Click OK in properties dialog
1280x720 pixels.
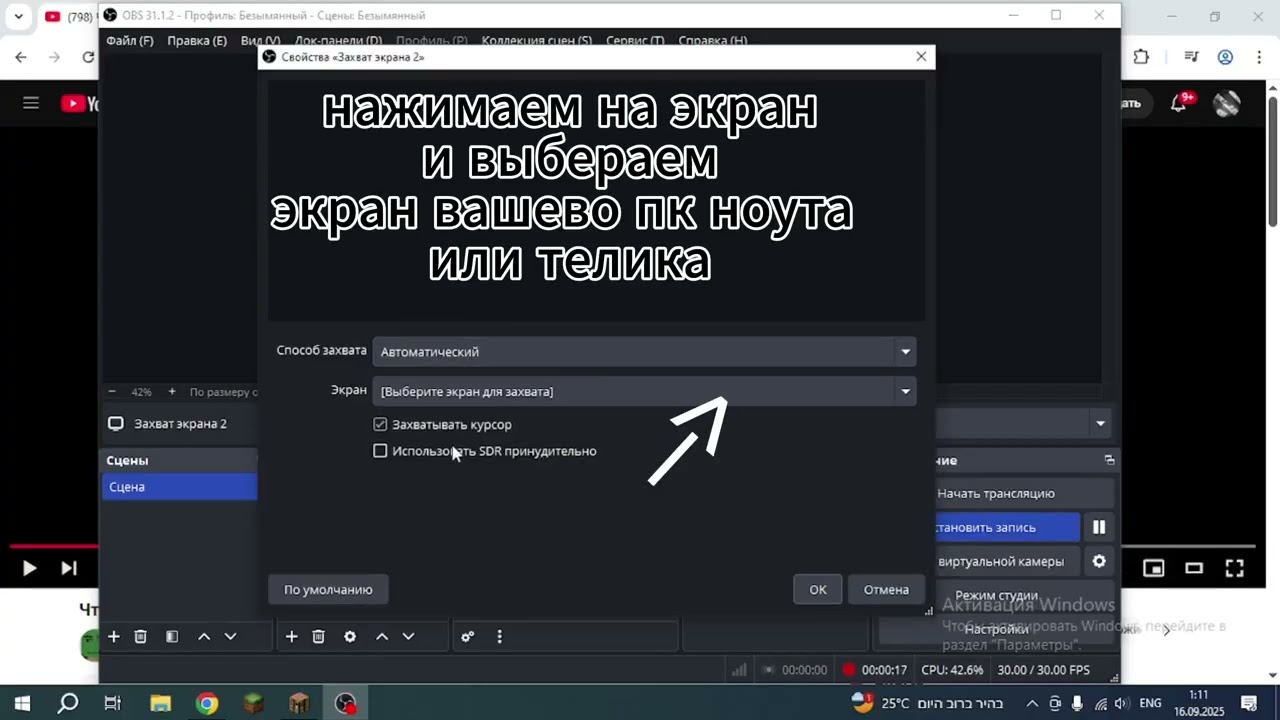(x=818, y=590)
